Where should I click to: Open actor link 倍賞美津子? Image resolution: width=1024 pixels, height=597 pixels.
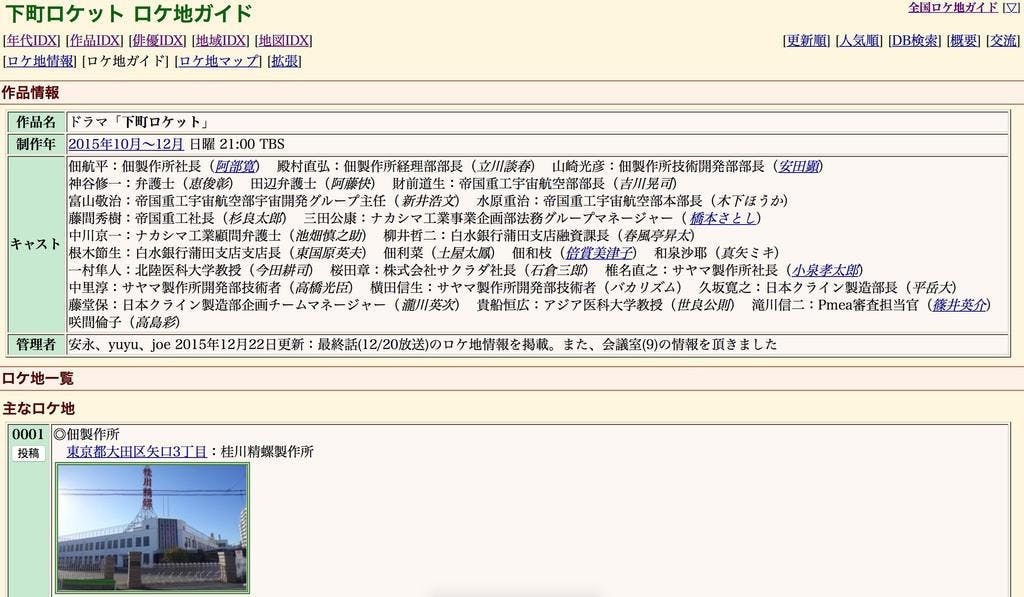pyautogui.click(x=599, y=253)
